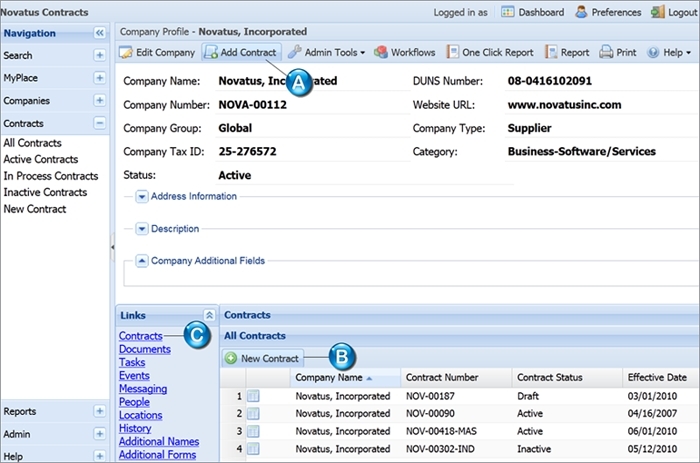Collapse Company Additional Fields section

pos(142,261)
